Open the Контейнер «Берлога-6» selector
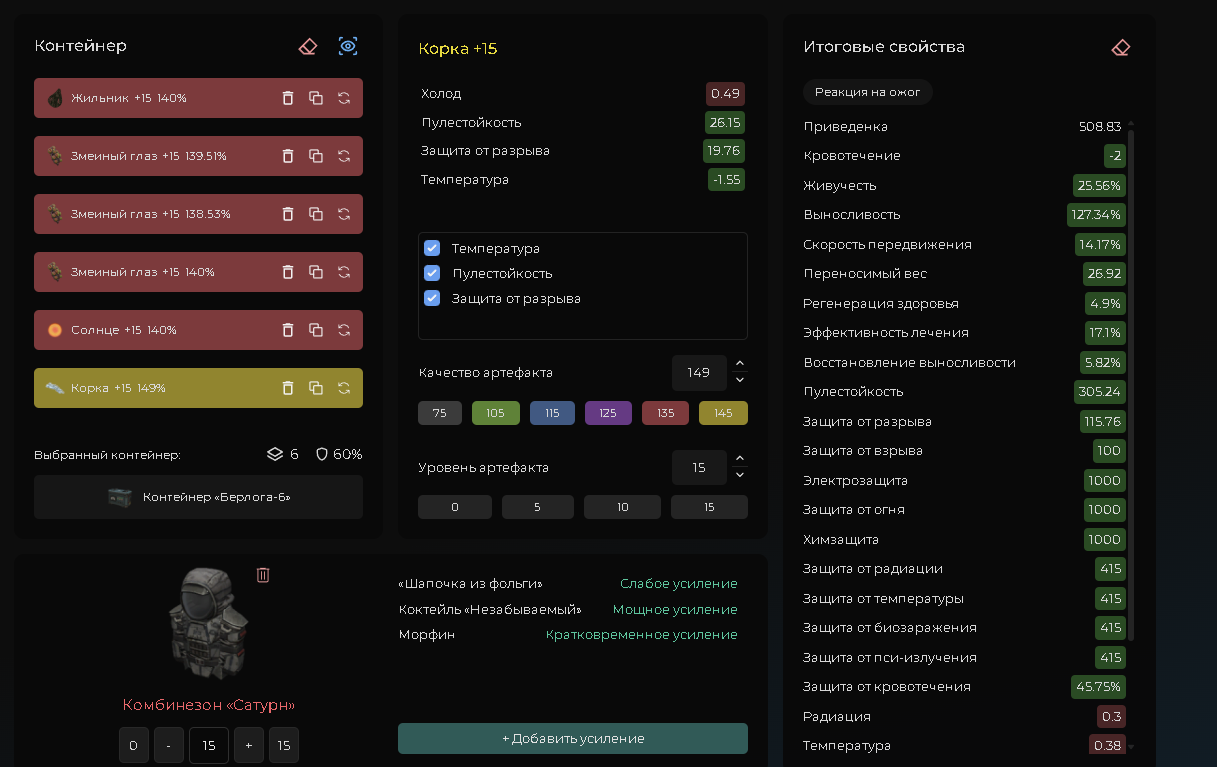Image resolution: width=1217 pixels, height=767 pixels. click(198, 497)
